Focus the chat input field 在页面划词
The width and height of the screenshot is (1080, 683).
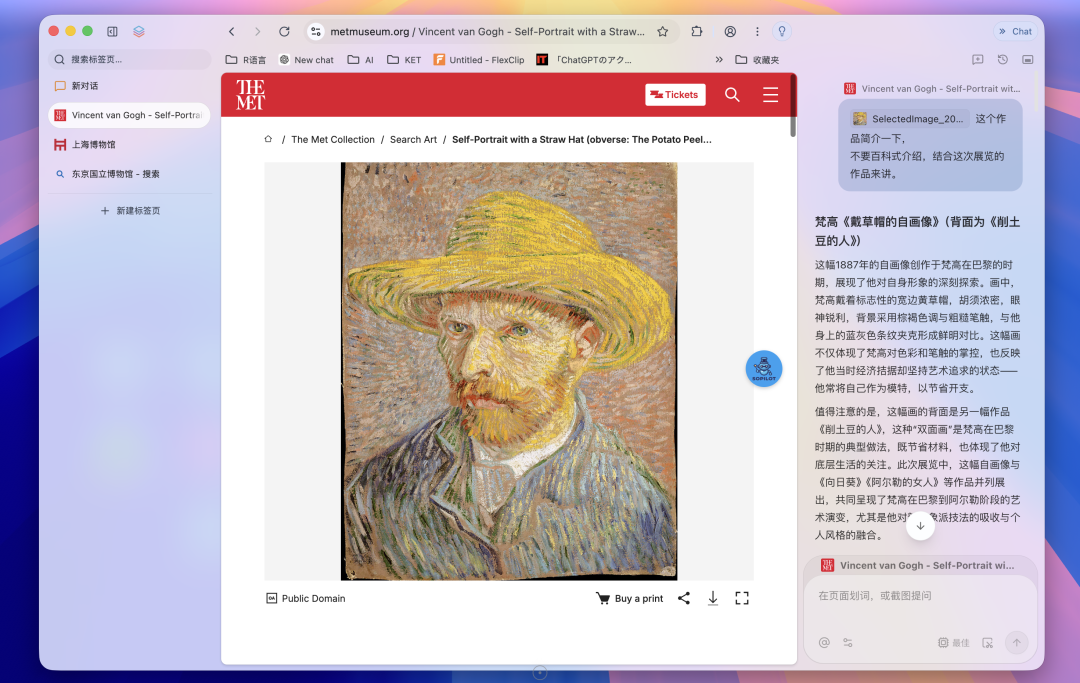tap(920, 596)
